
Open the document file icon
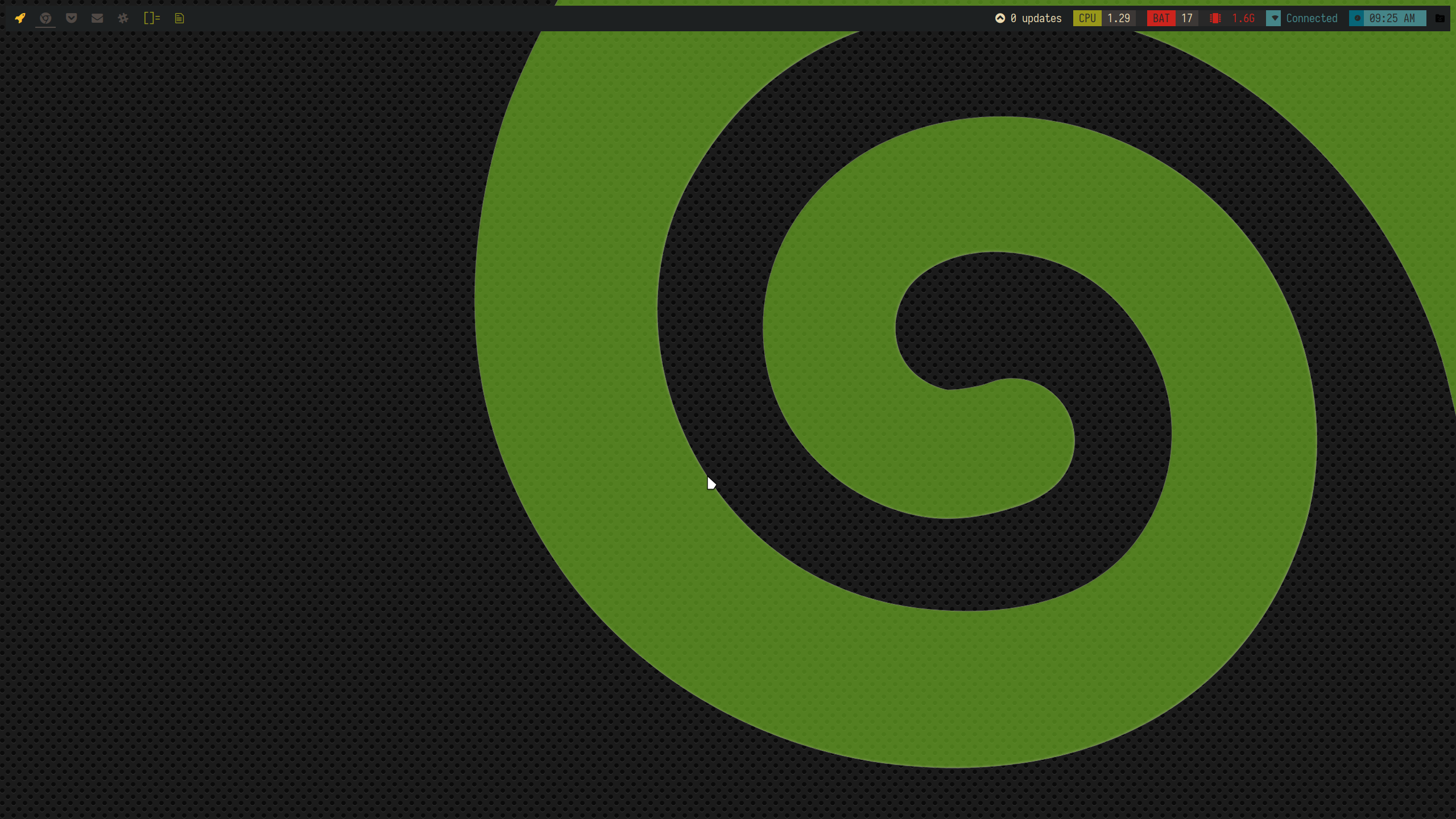click(179, 18)
